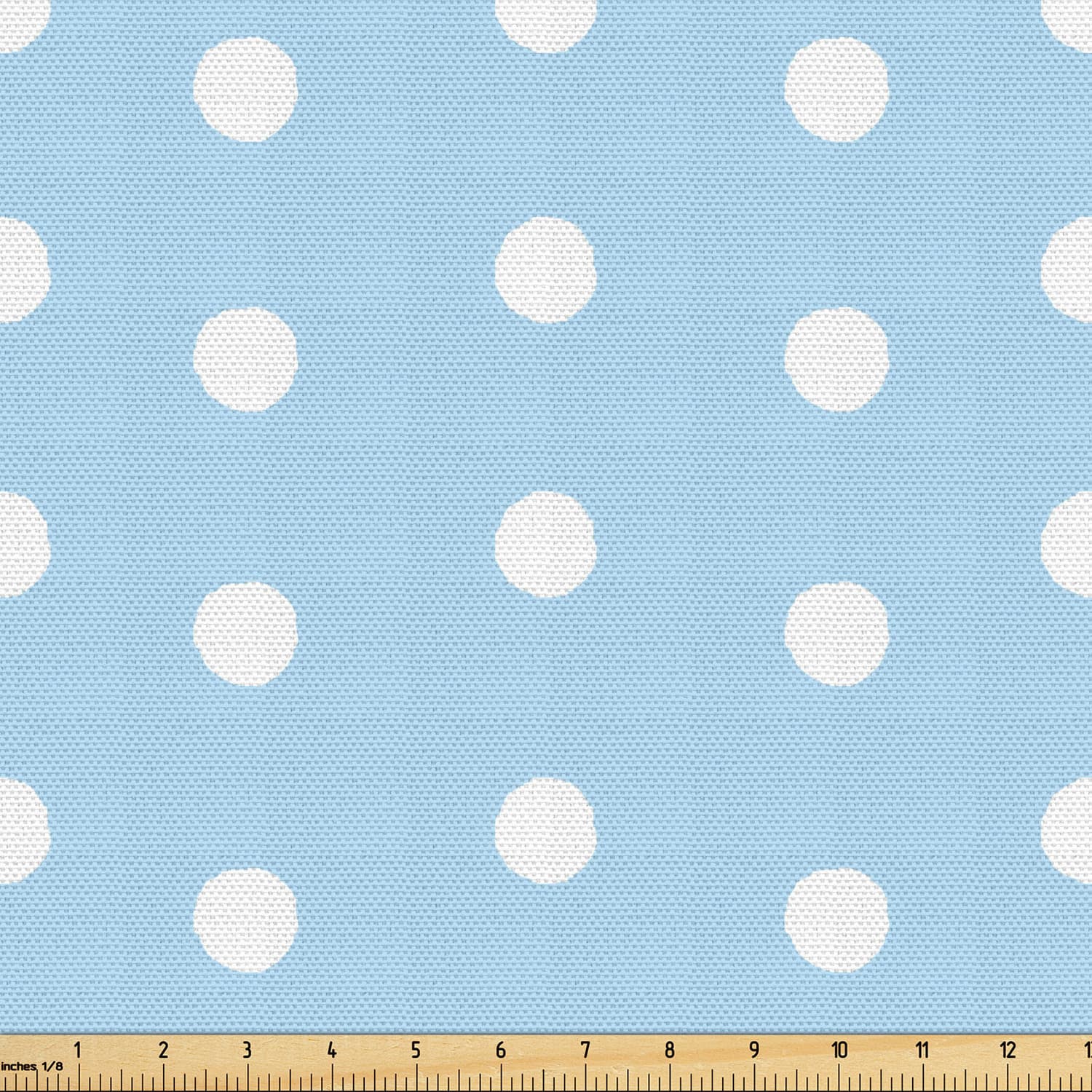Click the number 10 on the ruler

839,1050
